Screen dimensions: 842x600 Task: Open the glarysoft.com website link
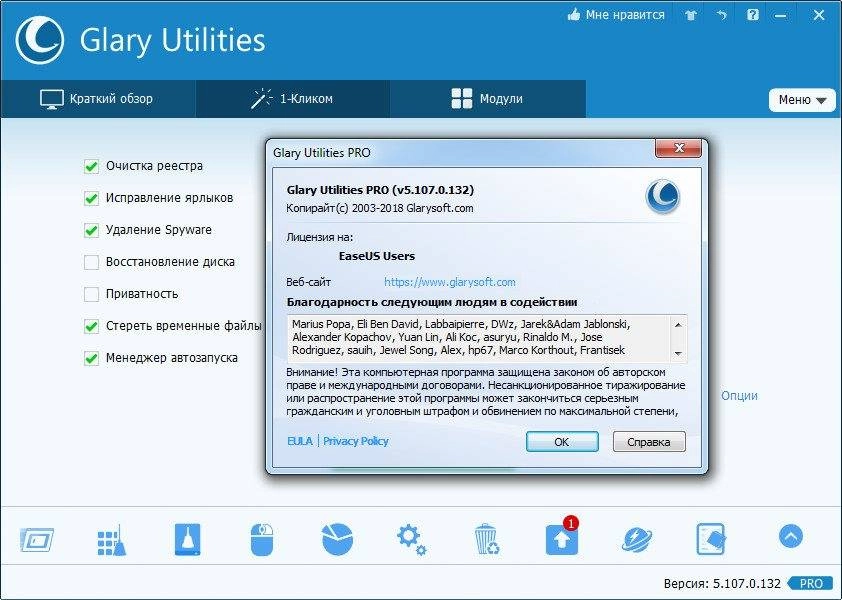[x=449, y=282]
